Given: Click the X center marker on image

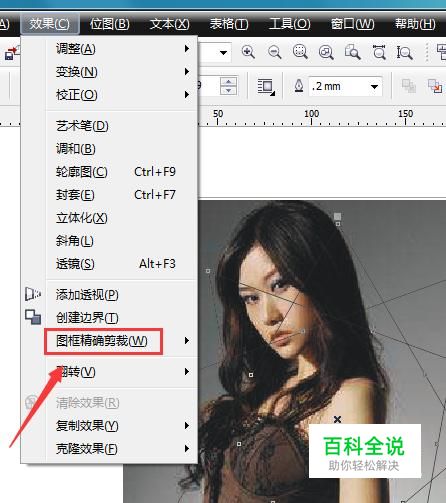Looking at the screenshot, I should 337,419.
